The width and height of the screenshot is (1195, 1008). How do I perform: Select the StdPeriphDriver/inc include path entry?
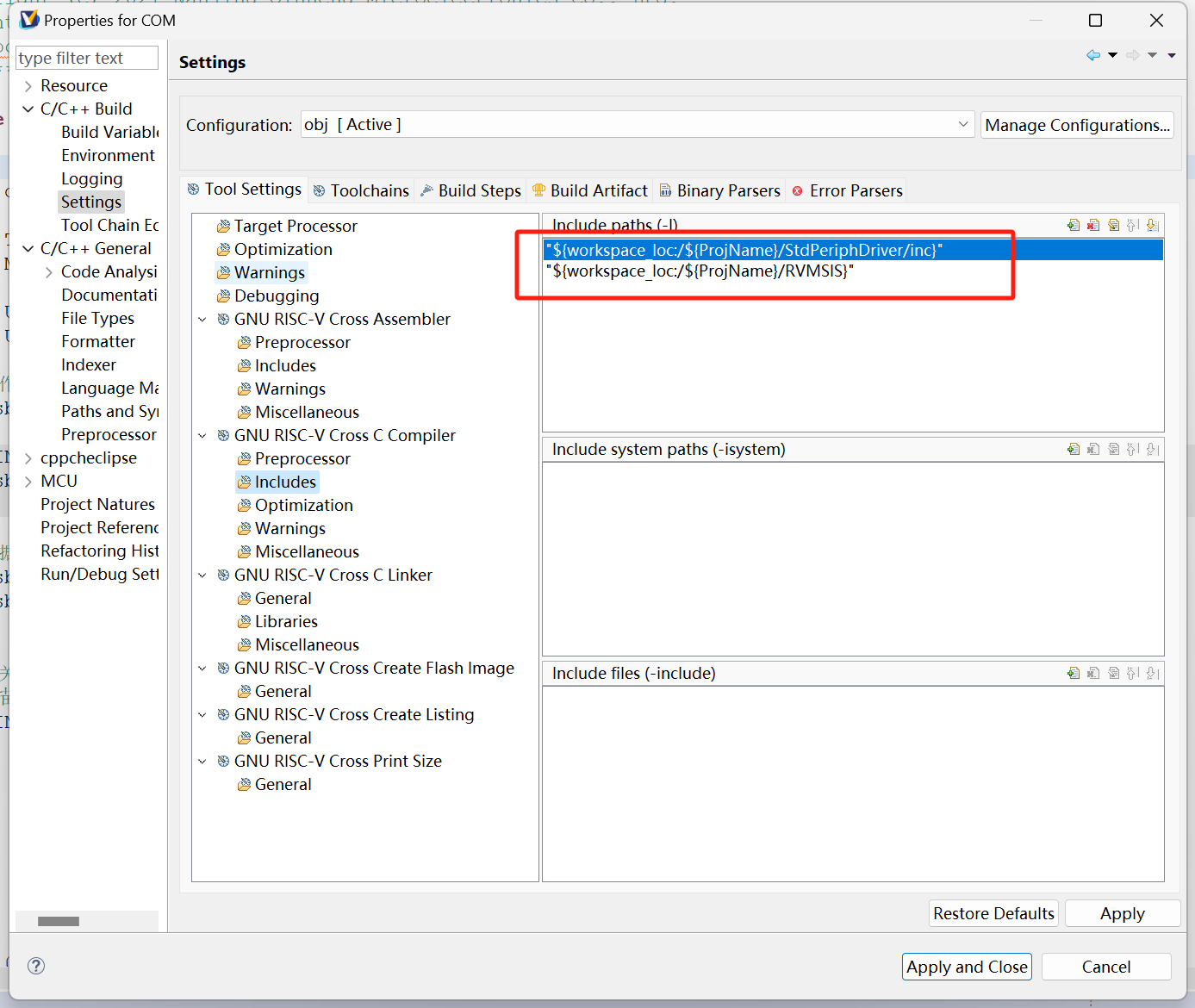[x=853, y=250]
